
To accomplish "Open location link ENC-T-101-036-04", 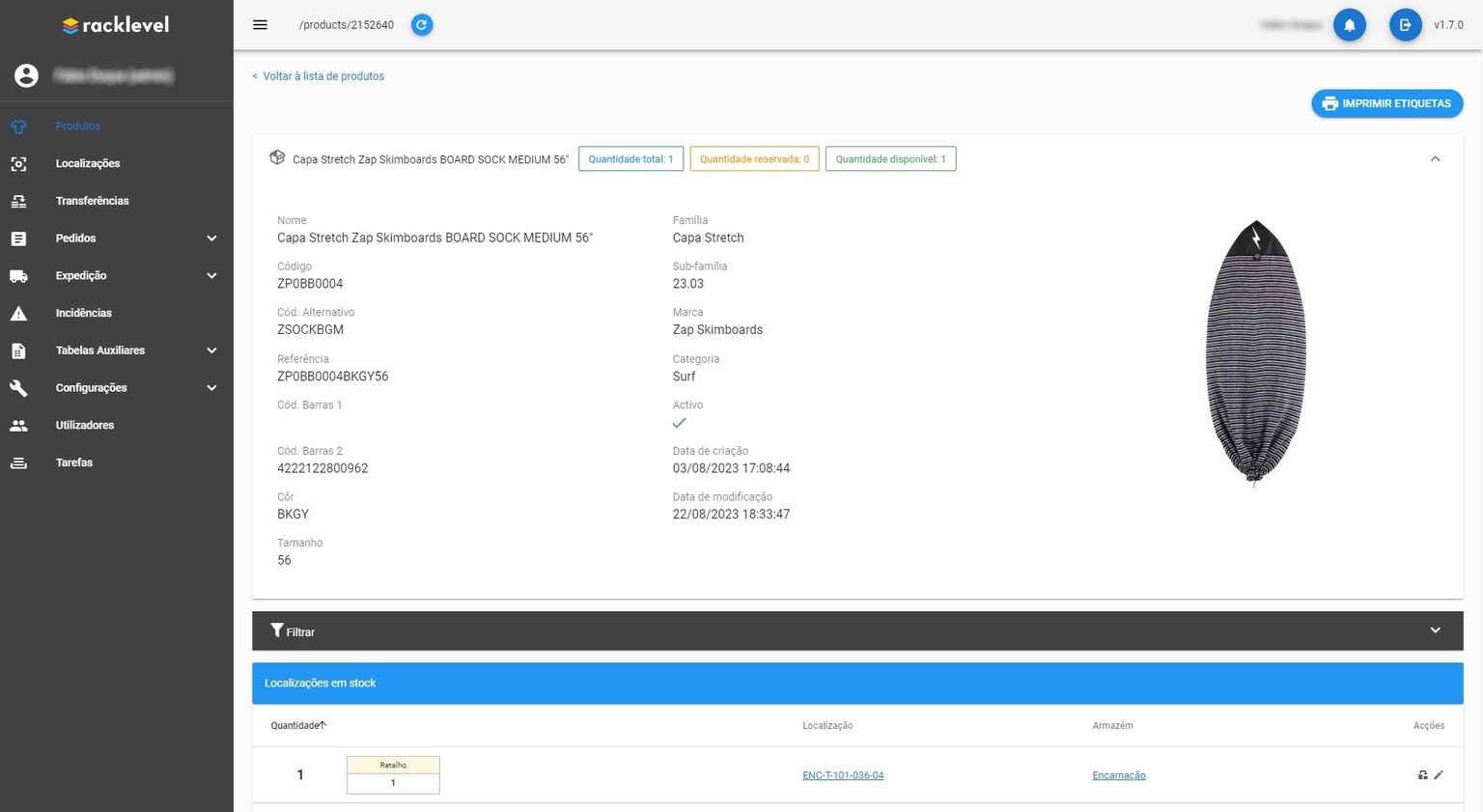I will [x=843, y=775].
